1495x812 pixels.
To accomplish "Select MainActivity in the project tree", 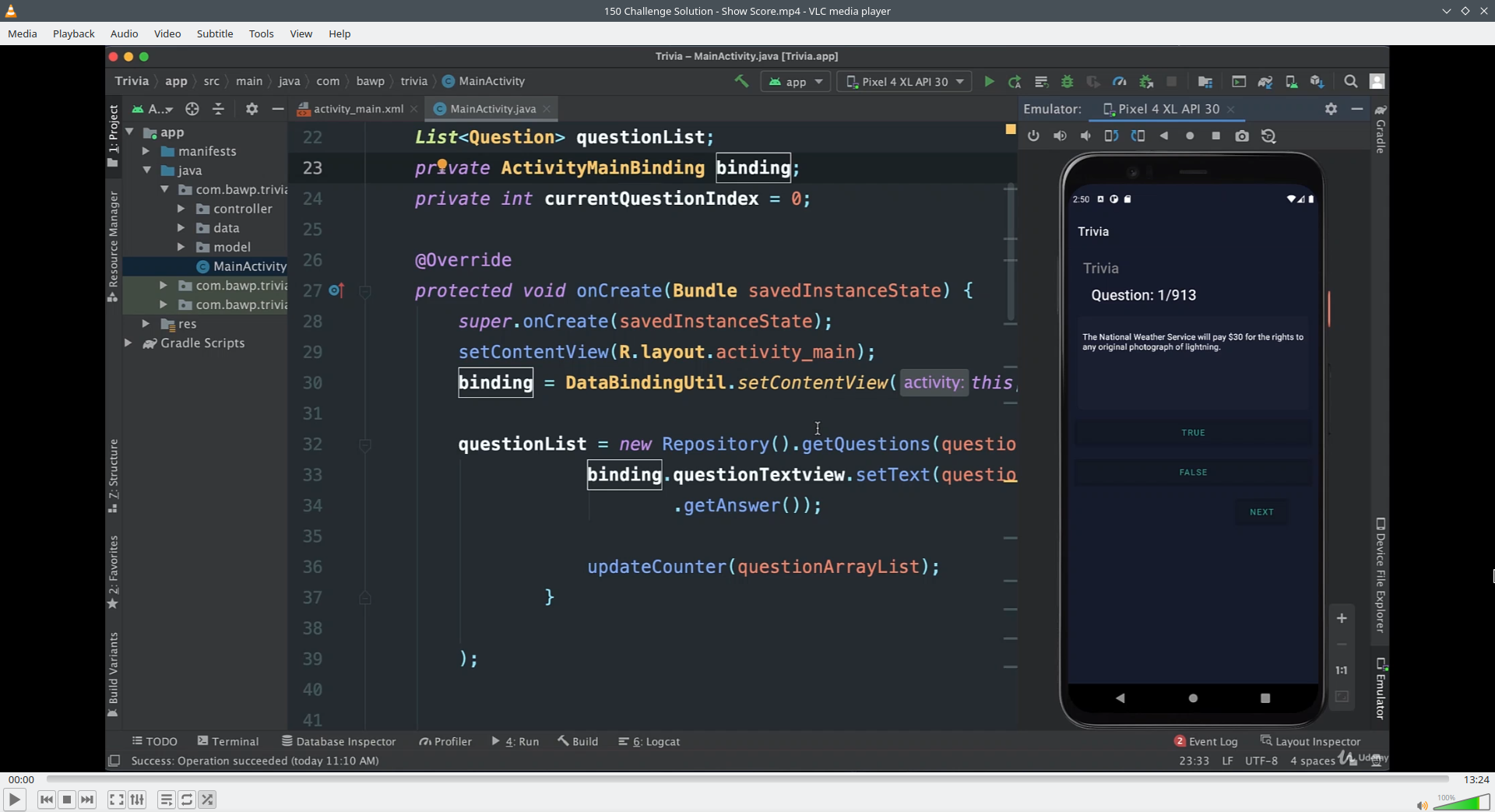I will click(x=242, y=266).
